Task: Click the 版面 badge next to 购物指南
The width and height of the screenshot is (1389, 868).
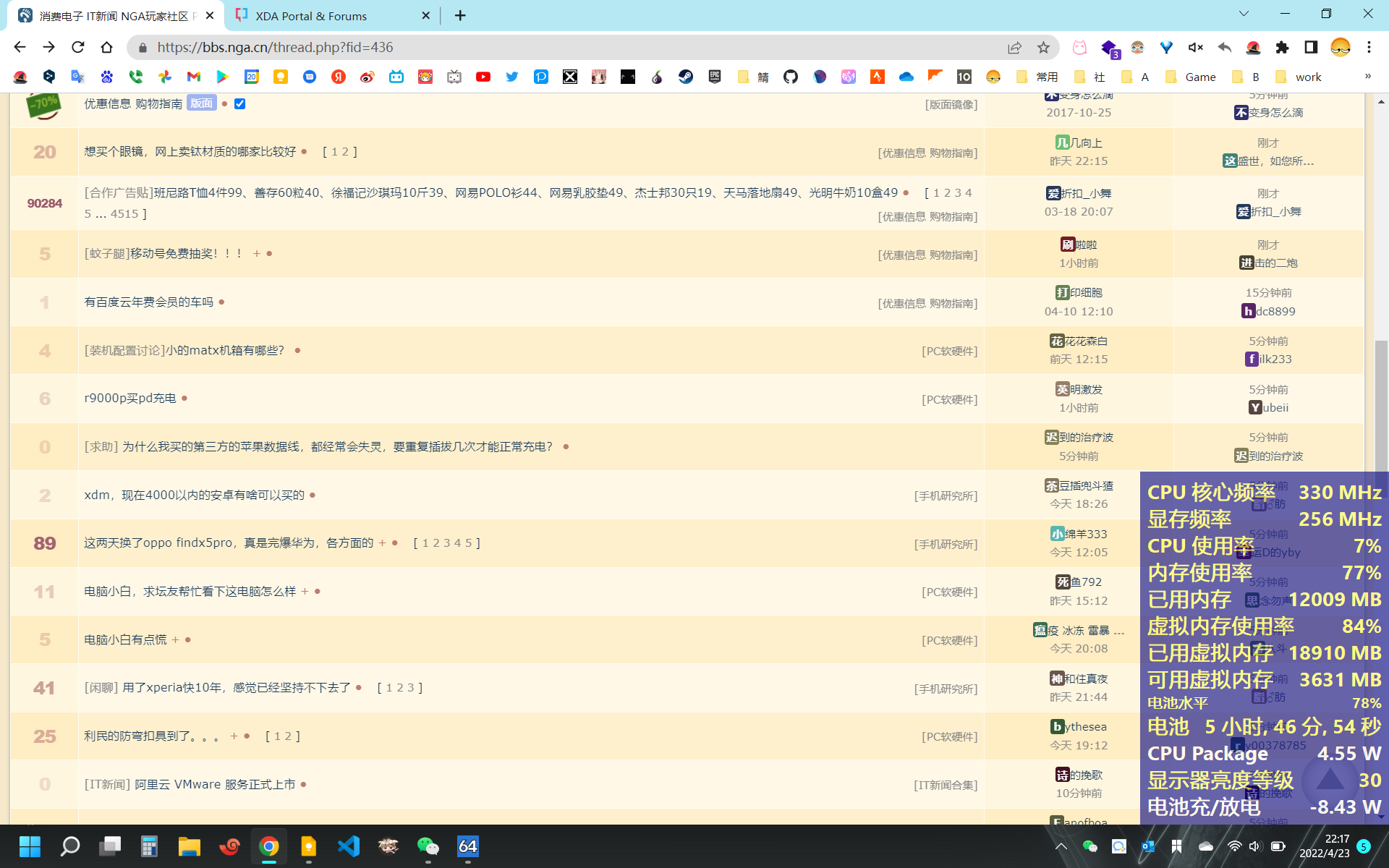Action: 202,103
